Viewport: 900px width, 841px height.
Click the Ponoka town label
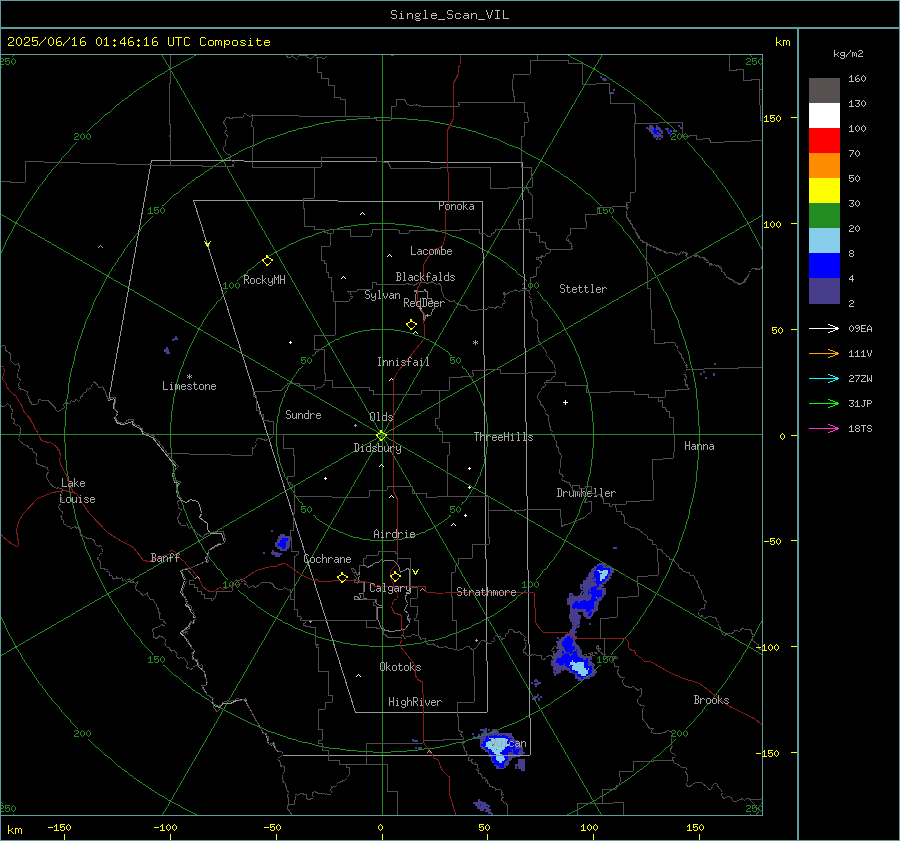456,206
